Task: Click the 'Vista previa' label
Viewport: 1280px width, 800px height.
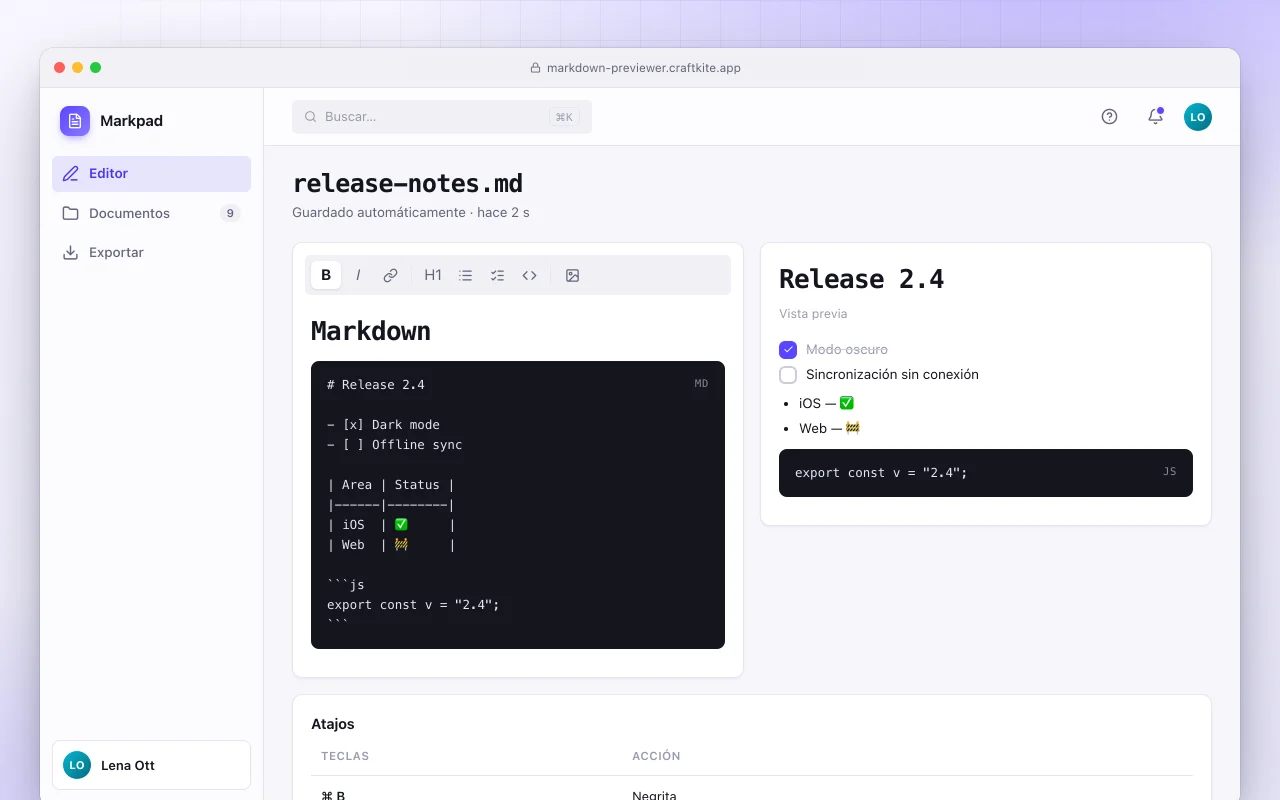Action: (x=813, y=314)
